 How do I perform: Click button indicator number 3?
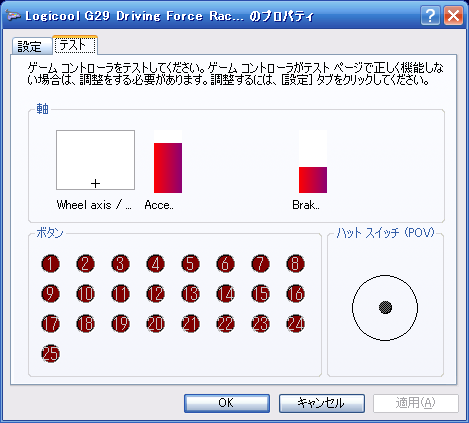point(120,264)
